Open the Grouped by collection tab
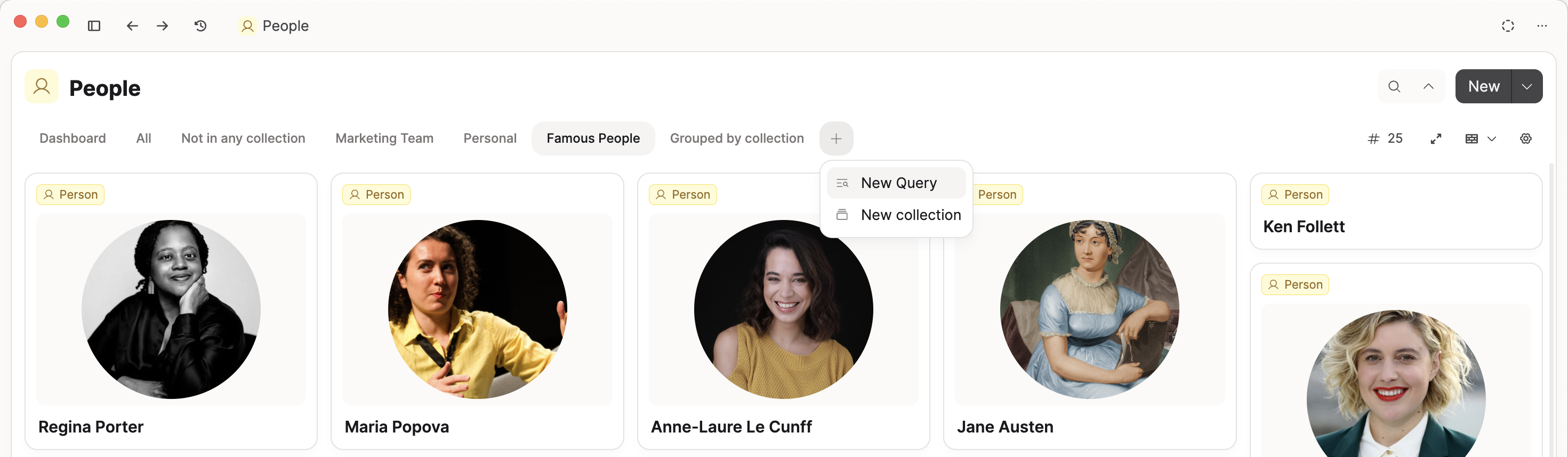The height and width of the screenshot is (457, 1568). tap(736, 138)
